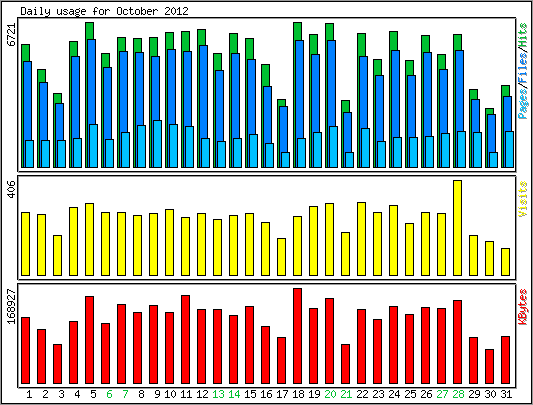The image size is (533, 405).
Task: Click the blue 'Files' legend label
Action: click(x=523, y=67)
